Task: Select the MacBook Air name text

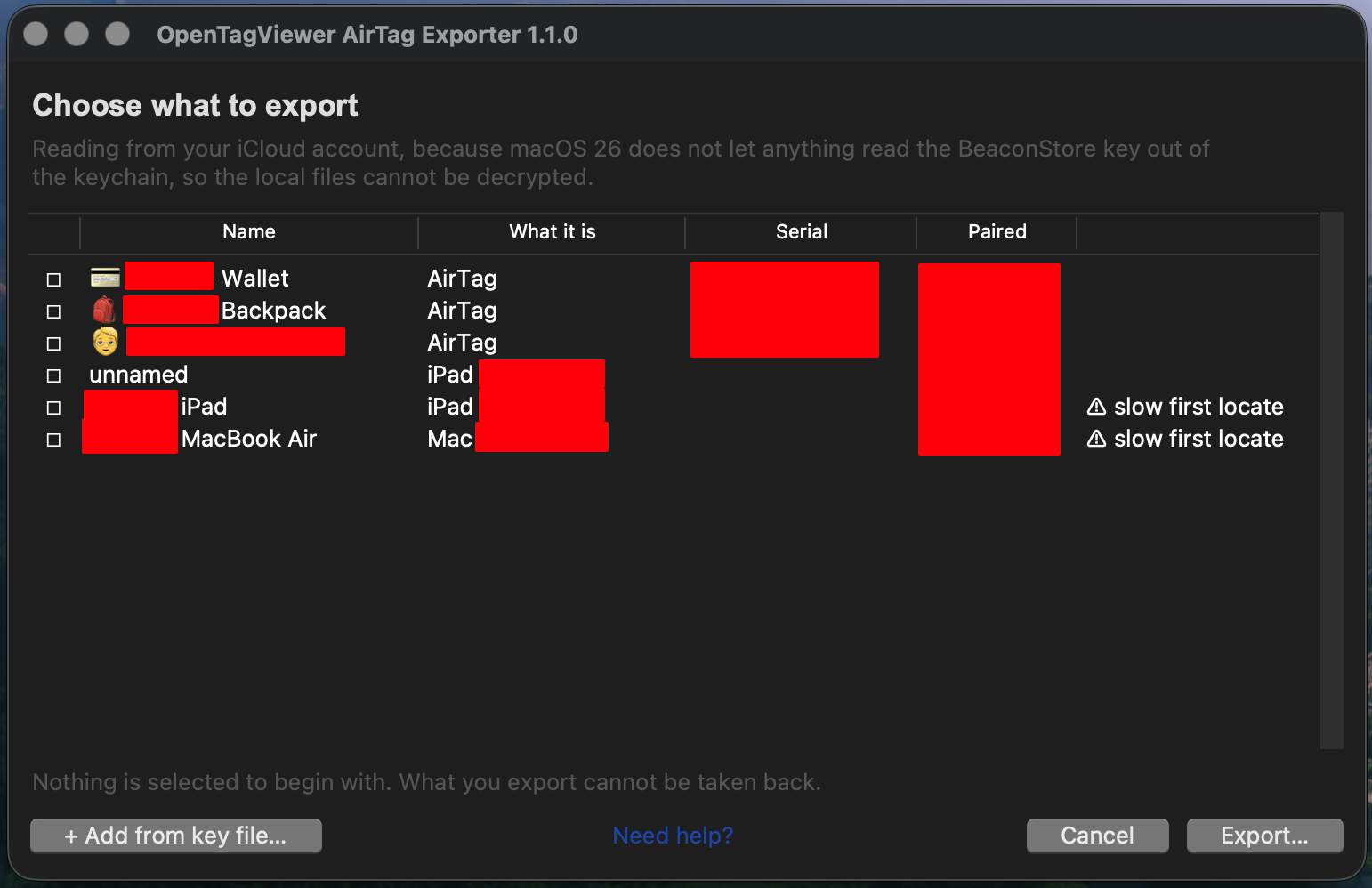Action: click(x=249, y=439)
